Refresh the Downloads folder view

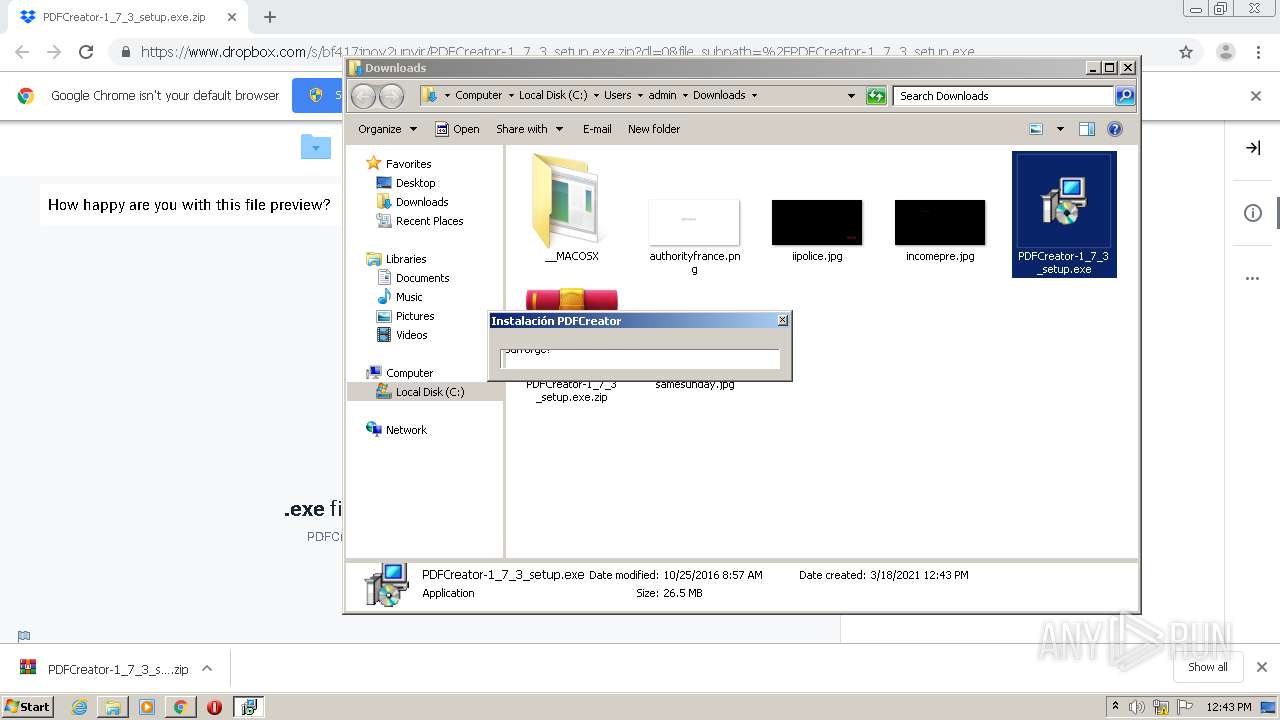tap(876, 96)
